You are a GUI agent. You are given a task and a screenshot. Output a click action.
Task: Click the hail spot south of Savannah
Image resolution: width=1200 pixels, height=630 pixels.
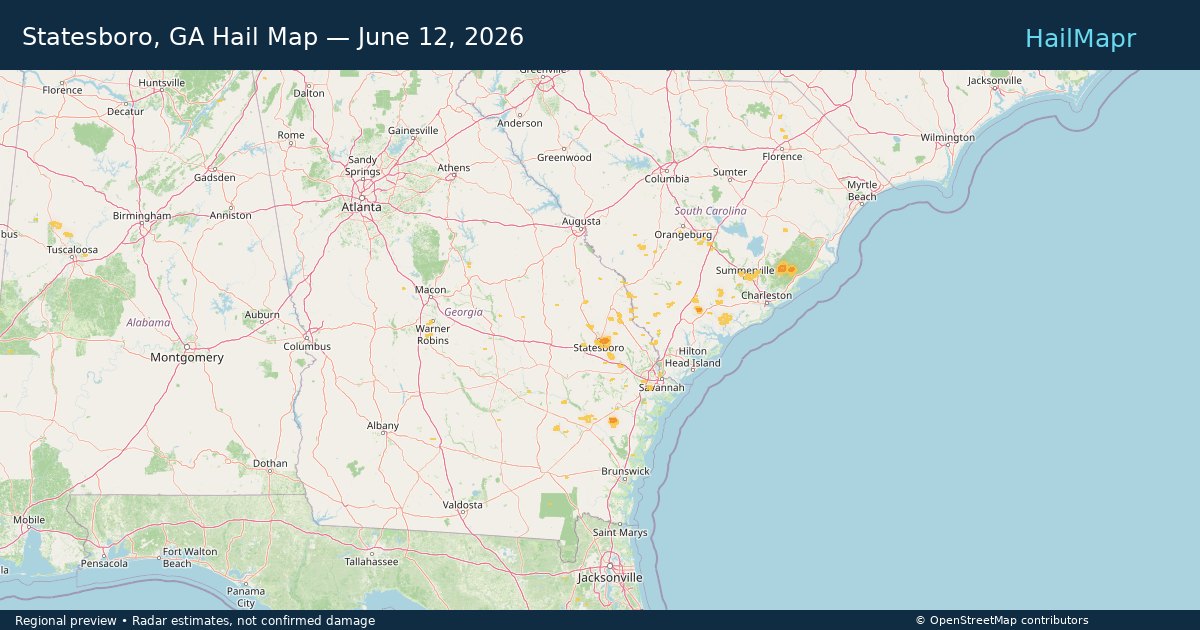[x=613, y=422]
